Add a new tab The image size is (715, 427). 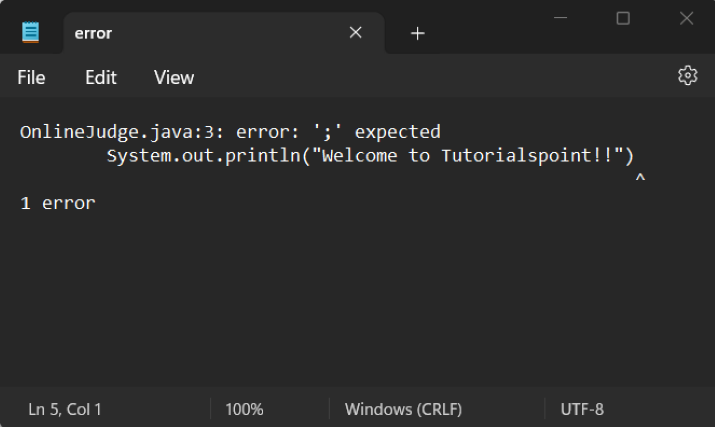(x=418, y=34)
